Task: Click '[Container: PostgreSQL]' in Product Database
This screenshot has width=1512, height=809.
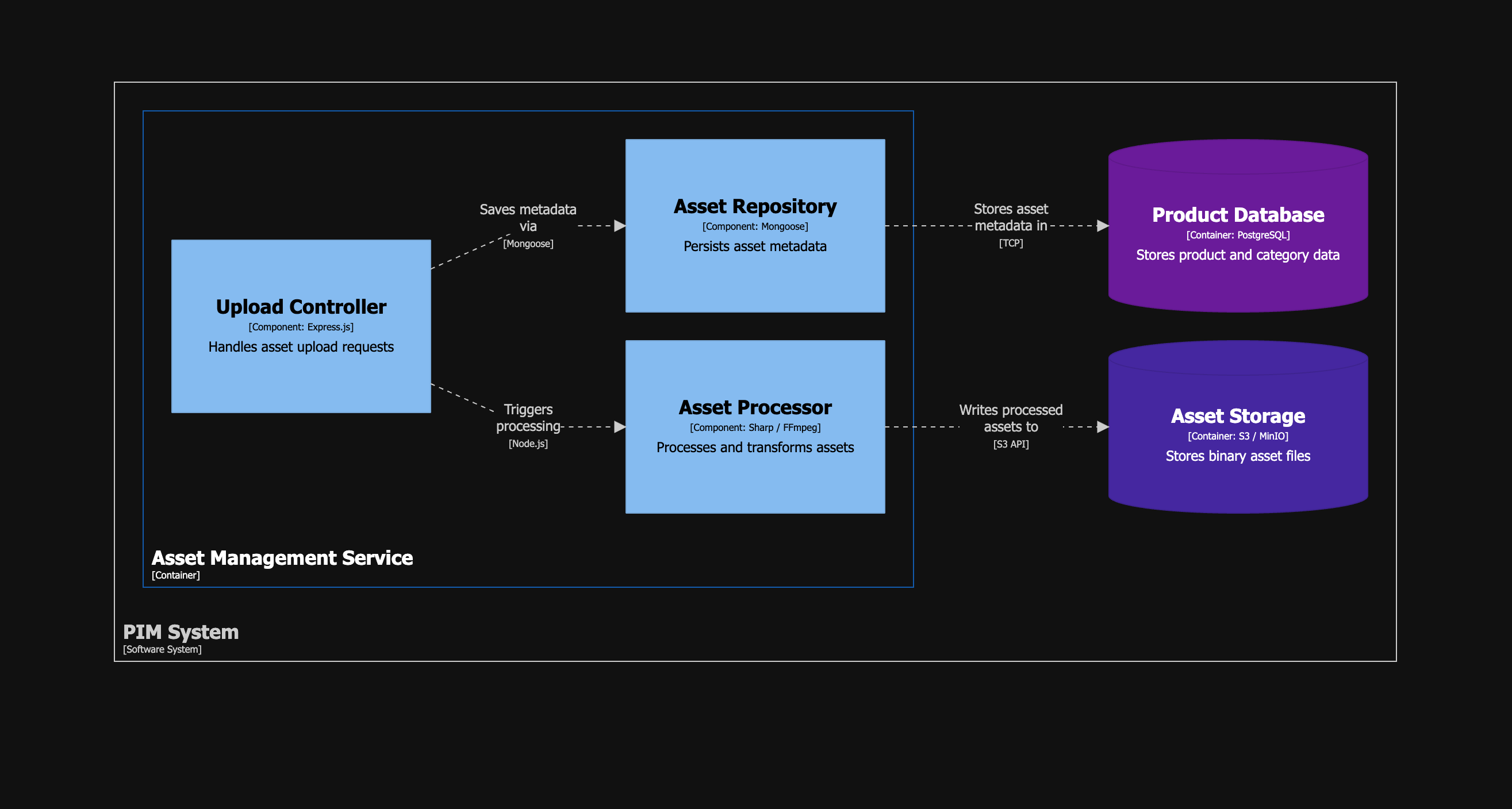Action: [1238, 235]
